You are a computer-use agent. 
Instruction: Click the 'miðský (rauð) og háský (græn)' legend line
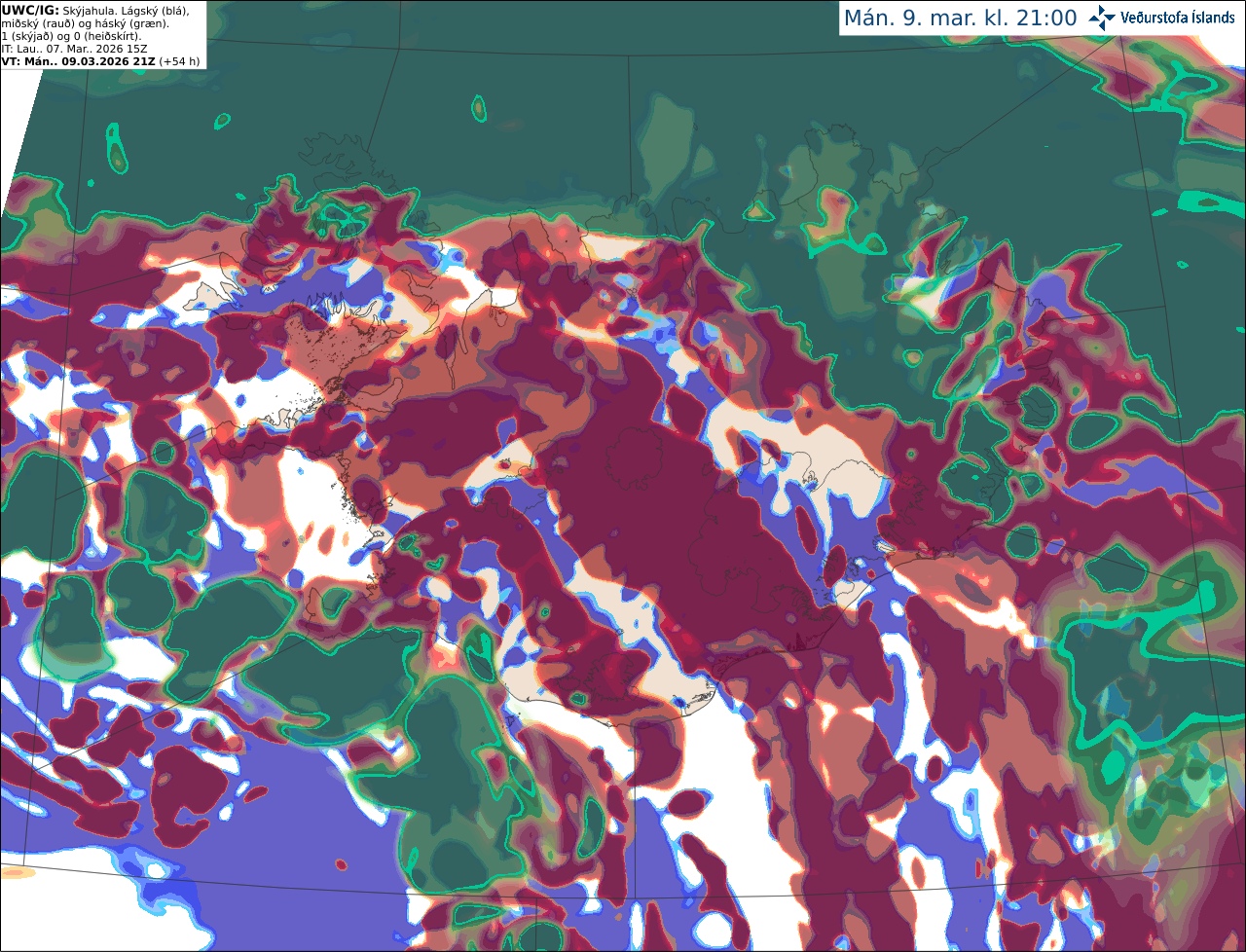coord(84,23)
